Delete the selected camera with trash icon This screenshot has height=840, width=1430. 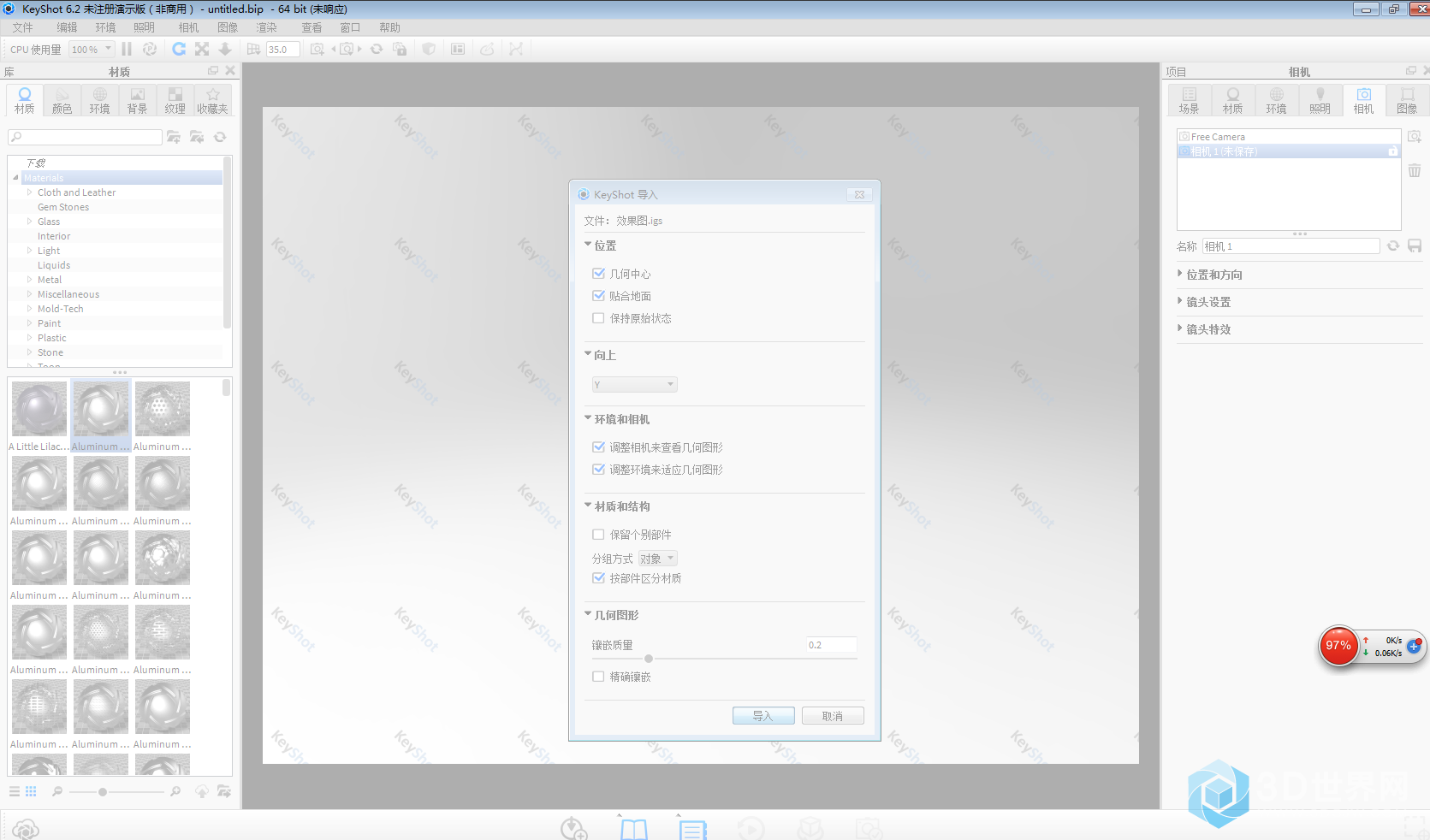(1415, 171)
